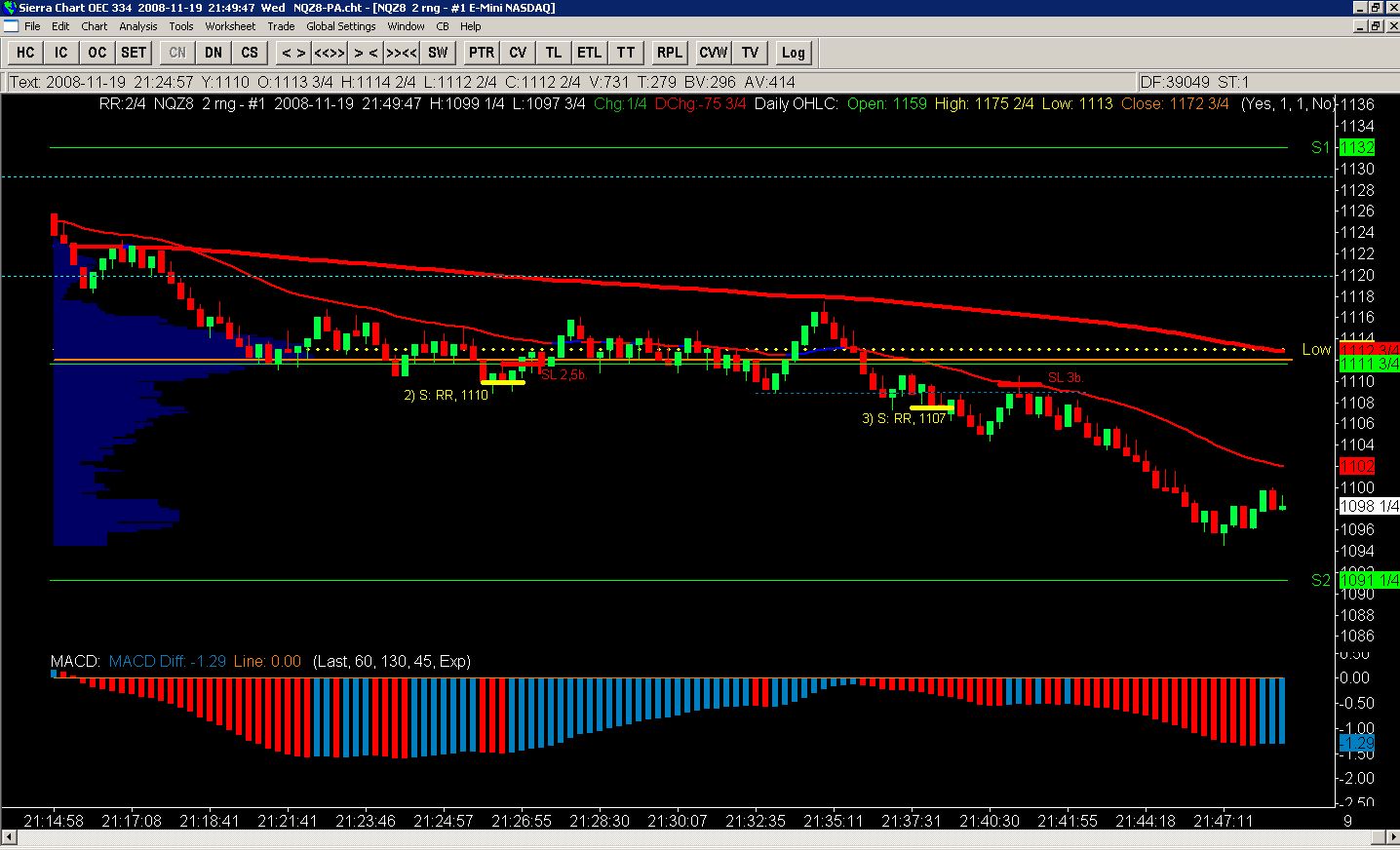Click the "2) S: RR, 1110" chart annotation
Viewport: 1400px width, 850px height.
[446, 395]
